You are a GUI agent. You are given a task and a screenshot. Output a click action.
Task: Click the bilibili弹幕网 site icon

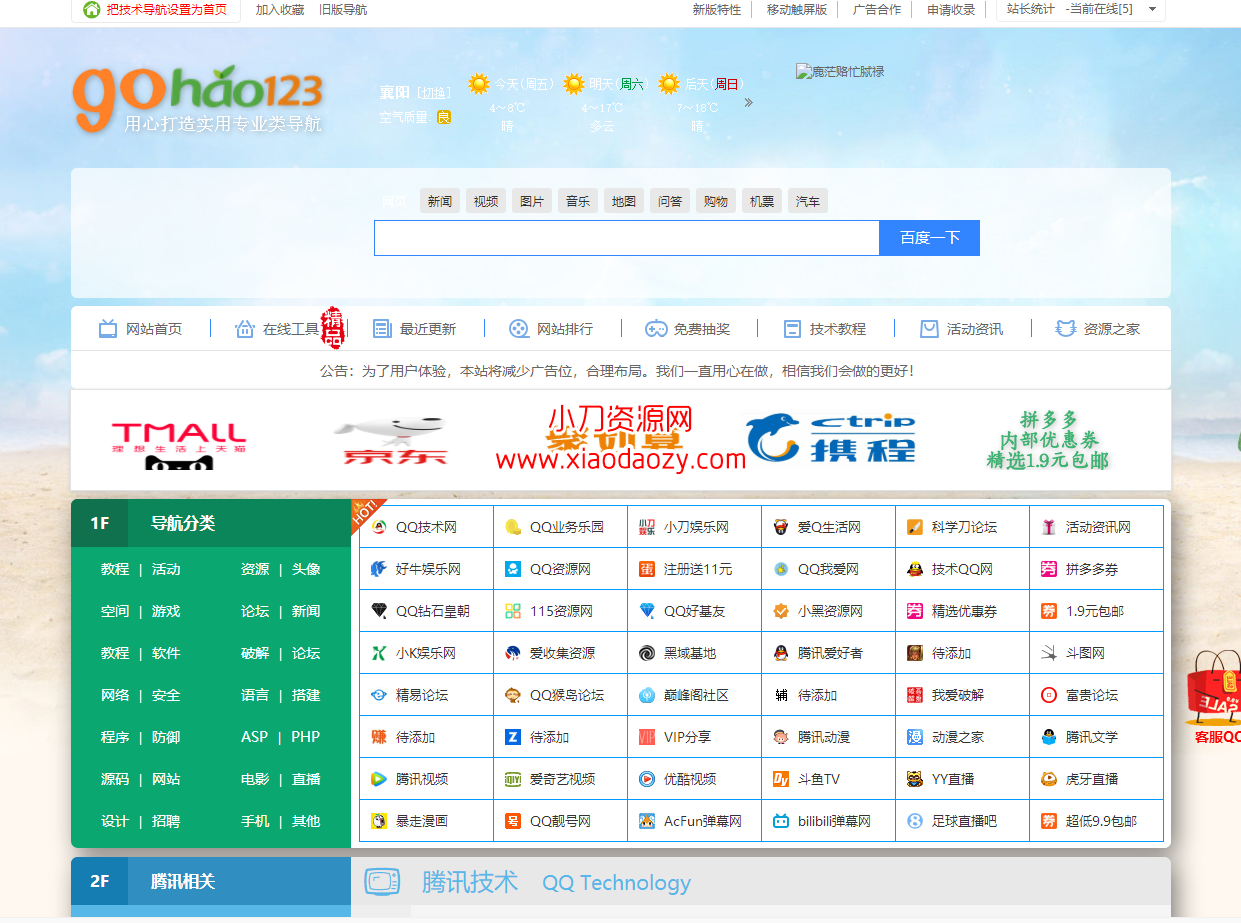(x=781, y=821)
